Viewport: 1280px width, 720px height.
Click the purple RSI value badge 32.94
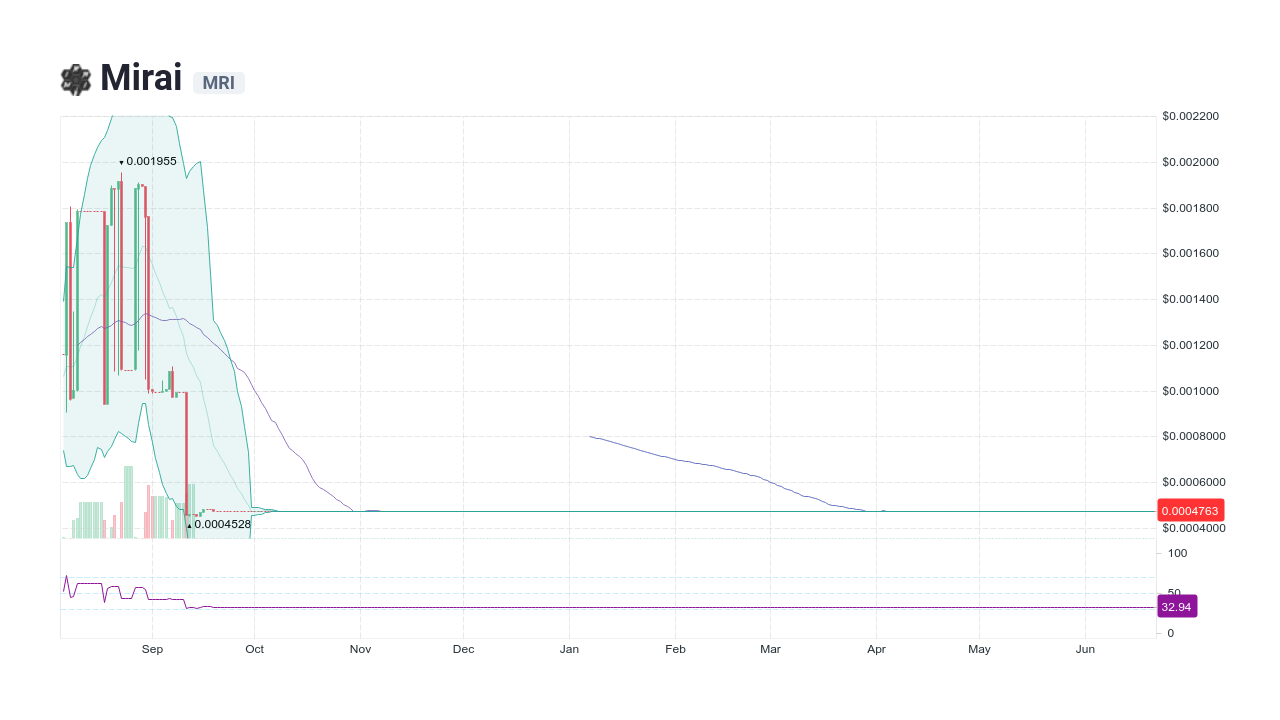coord(1177,605)
